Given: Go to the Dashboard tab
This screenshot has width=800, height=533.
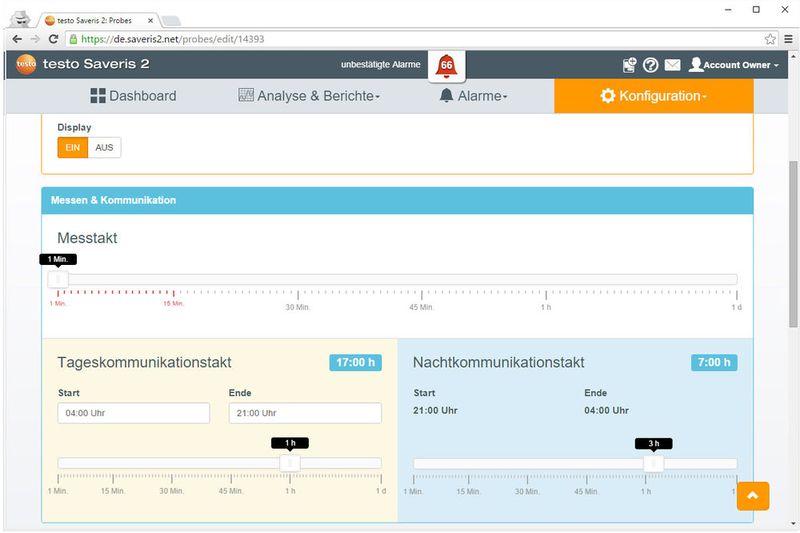Looking at the screenshot, I should (133, 96).
